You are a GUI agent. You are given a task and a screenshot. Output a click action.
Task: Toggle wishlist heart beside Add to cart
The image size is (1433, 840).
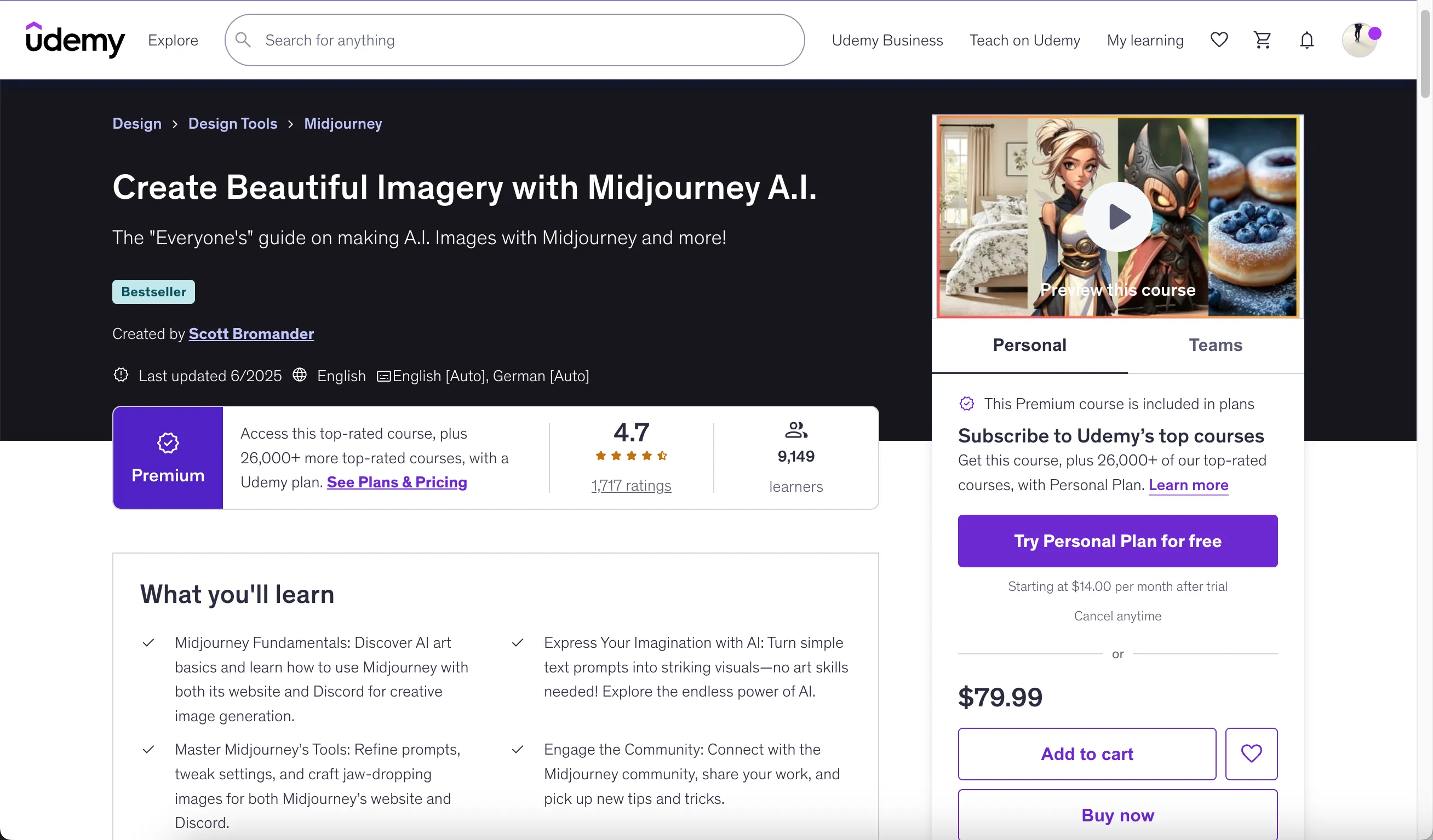1251,753
